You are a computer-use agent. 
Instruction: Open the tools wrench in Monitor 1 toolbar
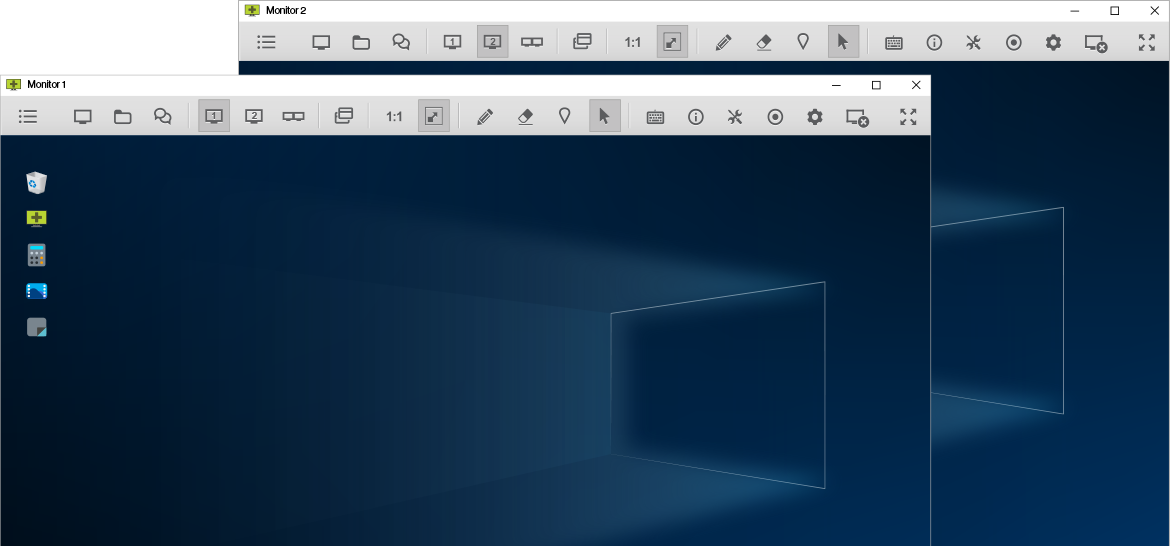click(x=735, y=116)
